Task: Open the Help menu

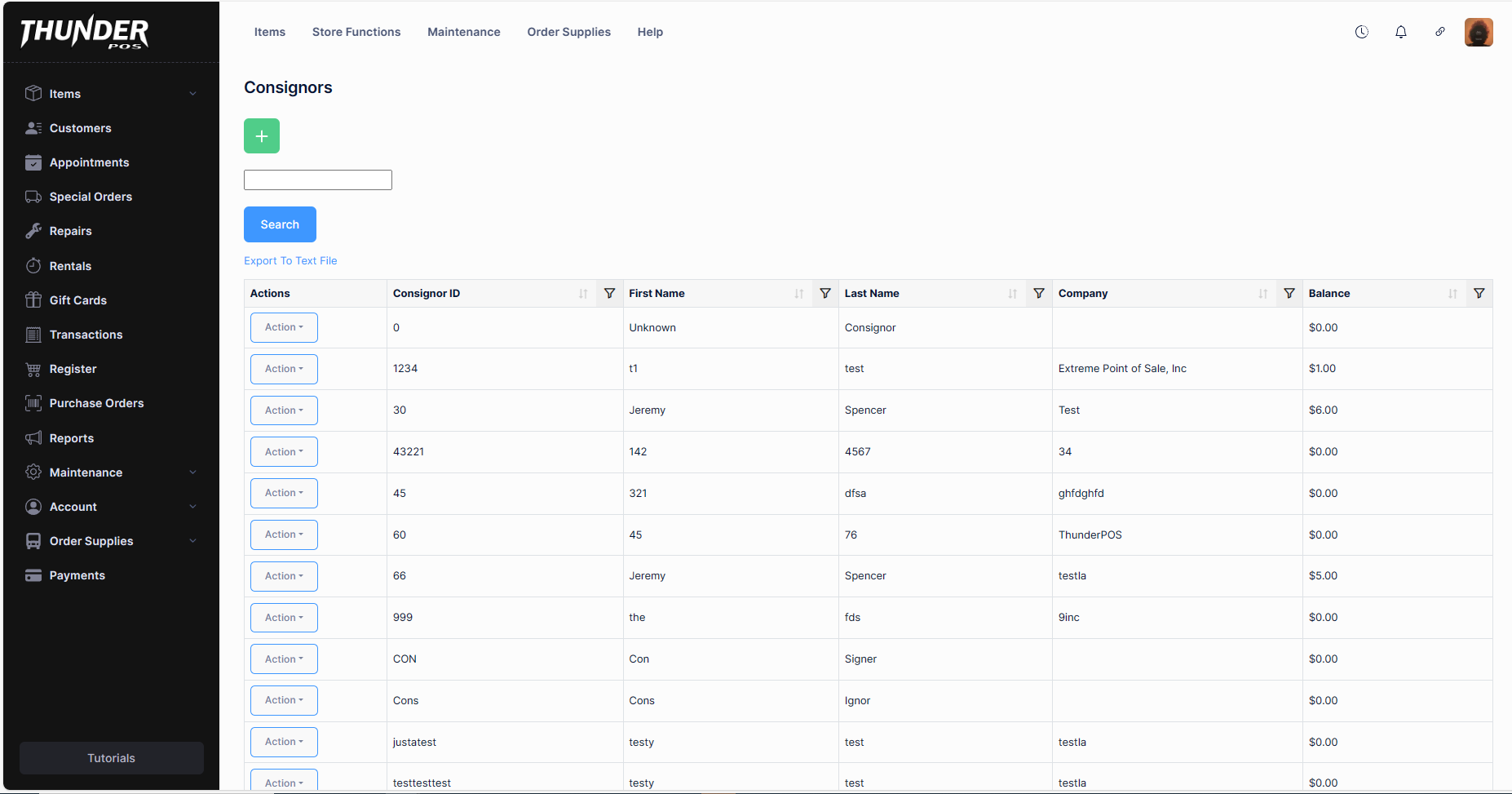Action: [x=650, y=32]
